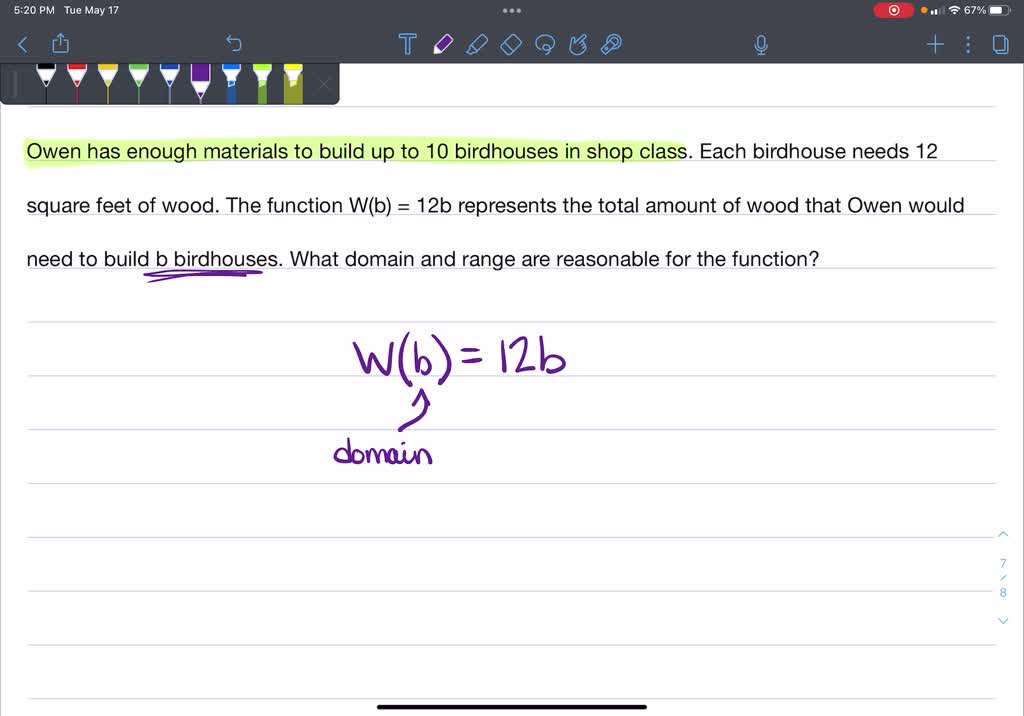Select the Eraser tool
Viewport: 1024px width, 716px height.
(x=510, y=44)
